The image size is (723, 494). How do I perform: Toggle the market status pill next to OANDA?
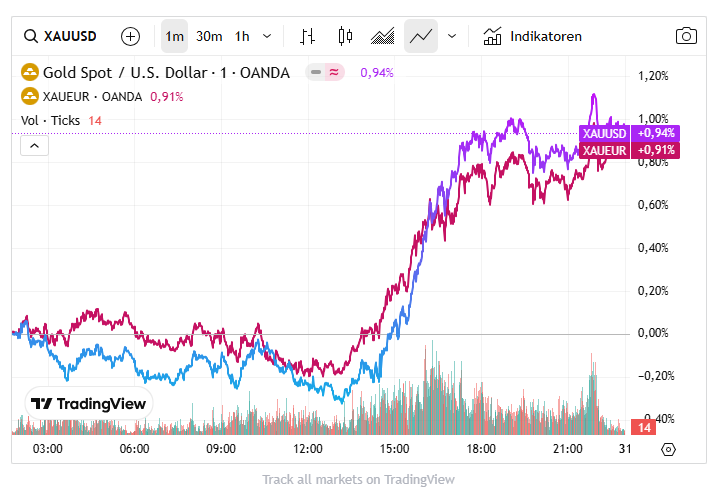[x=326, y=72]
